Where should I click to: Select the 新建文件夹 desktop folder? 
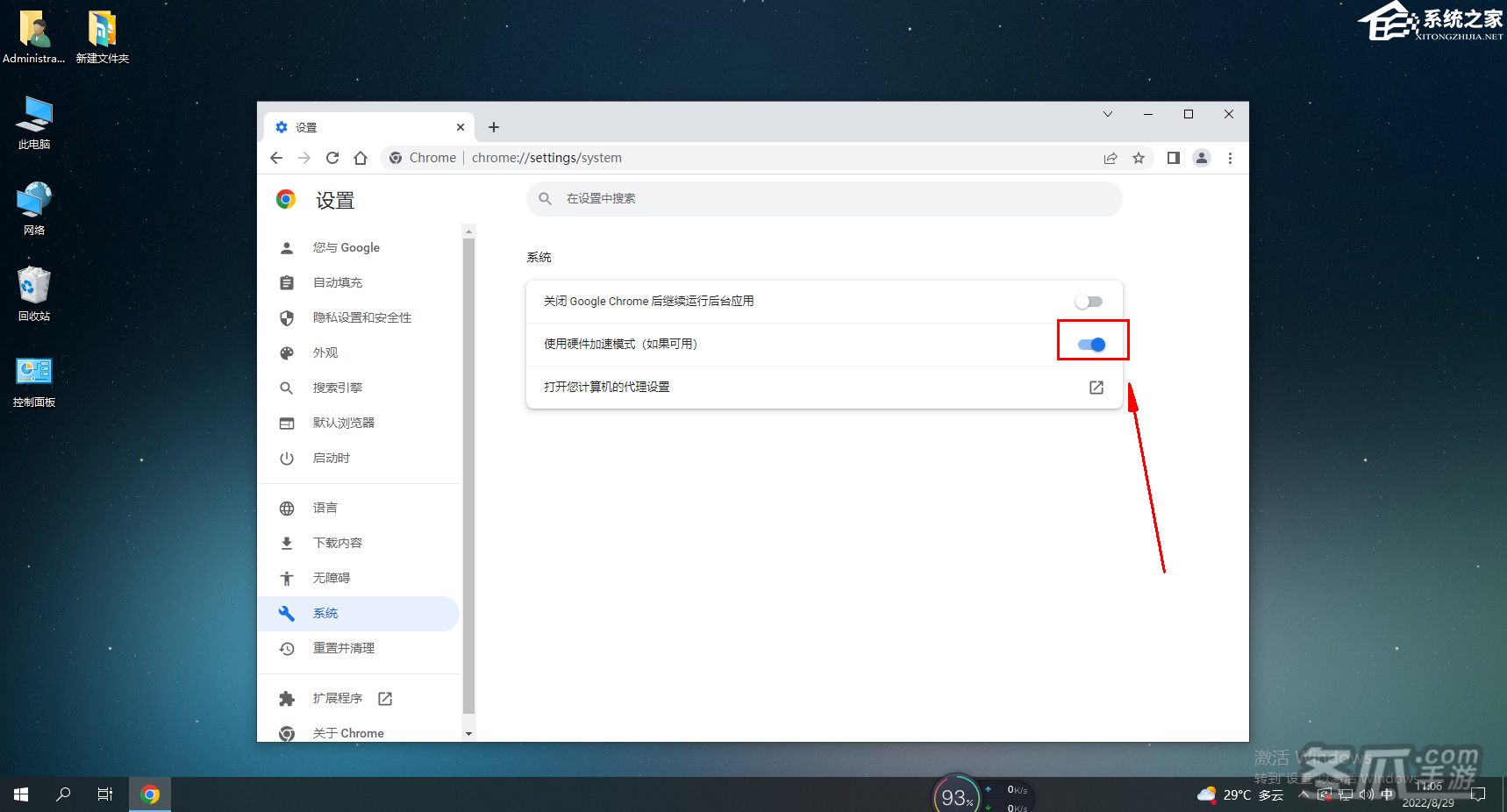pyautogui.click(x=103, y=37)
